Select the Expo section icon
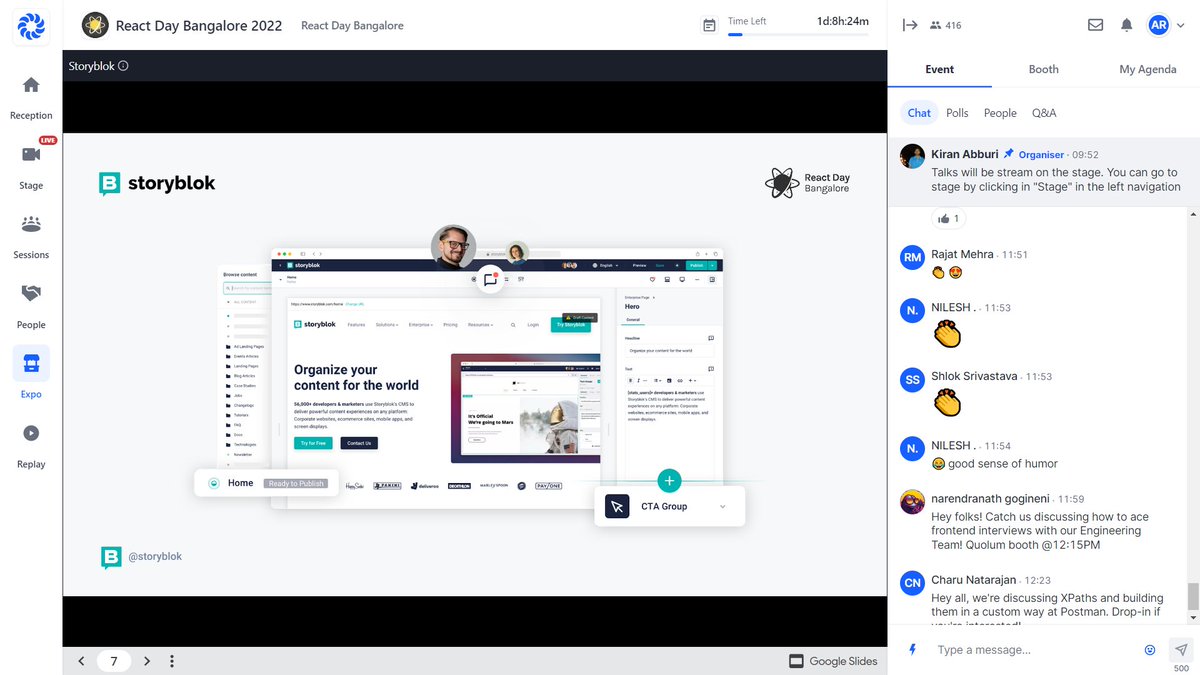 [31, 364]
